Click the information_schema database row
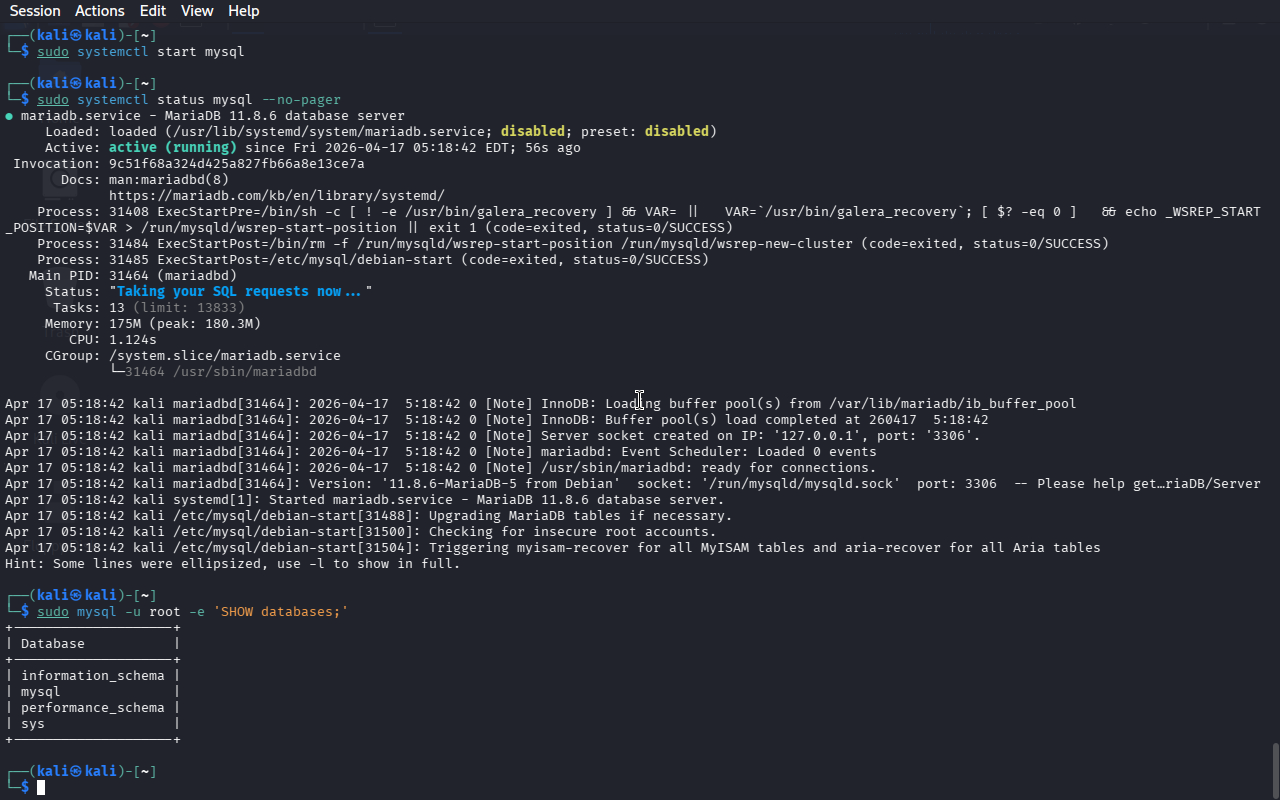 pyautogui.click(x=92, y=676)
